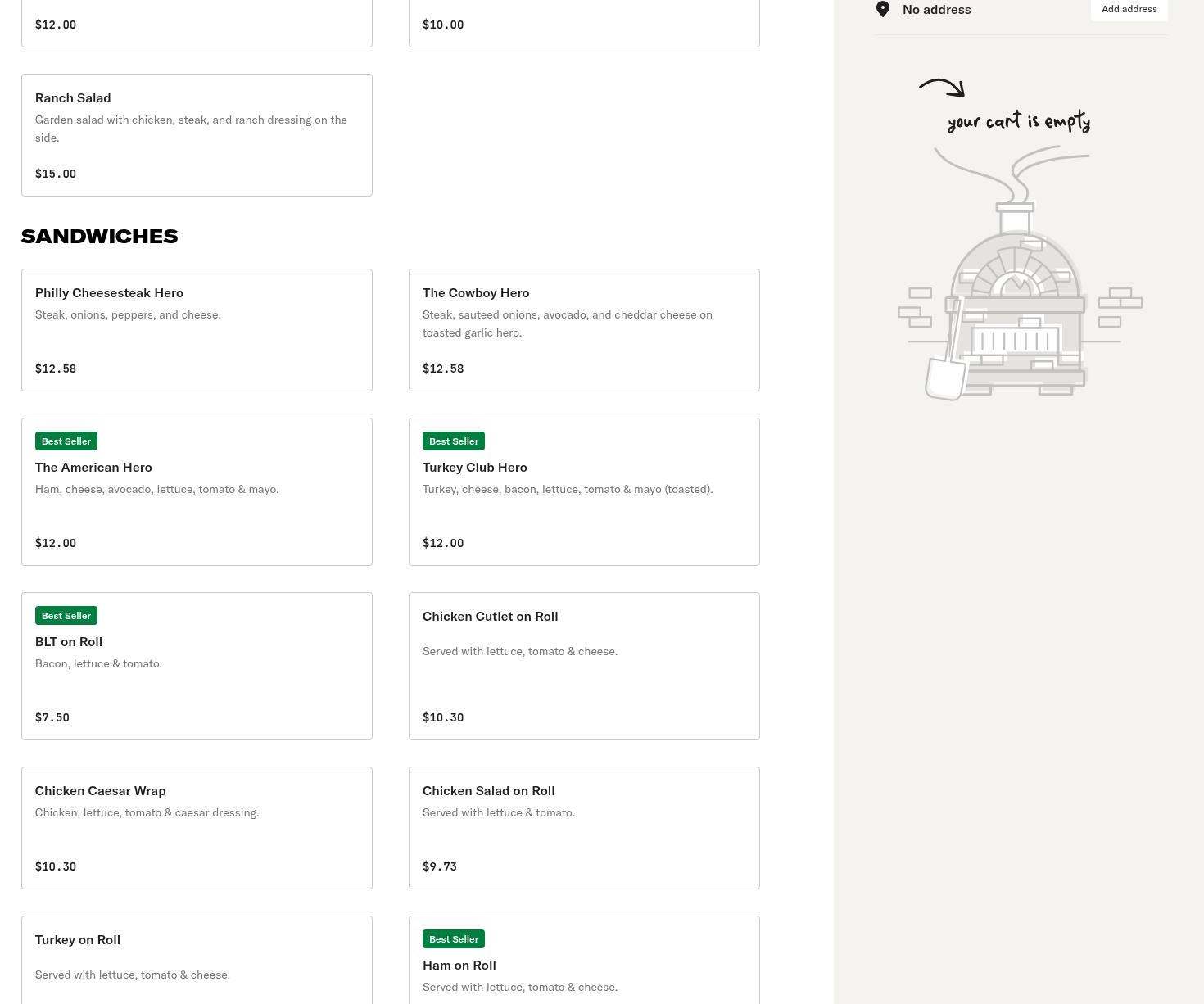Click the Best Seller badge on American Hero
1204x1004 pixels.
click(x=66, y=441)
